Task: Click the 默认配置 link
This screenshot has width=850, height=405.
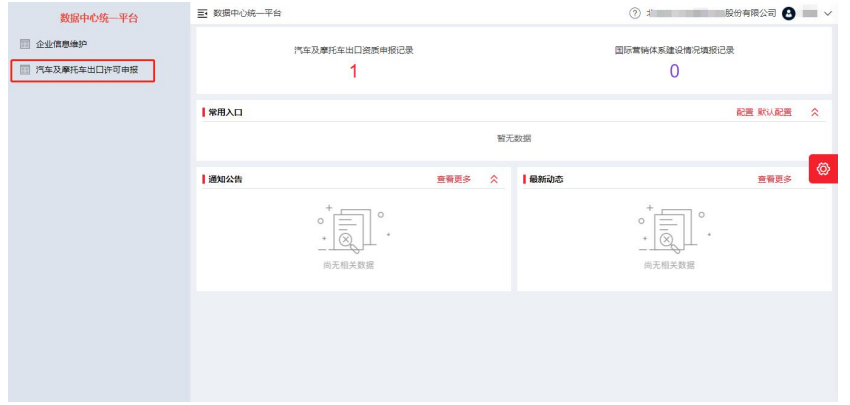Action: click(x=775, y=112)
